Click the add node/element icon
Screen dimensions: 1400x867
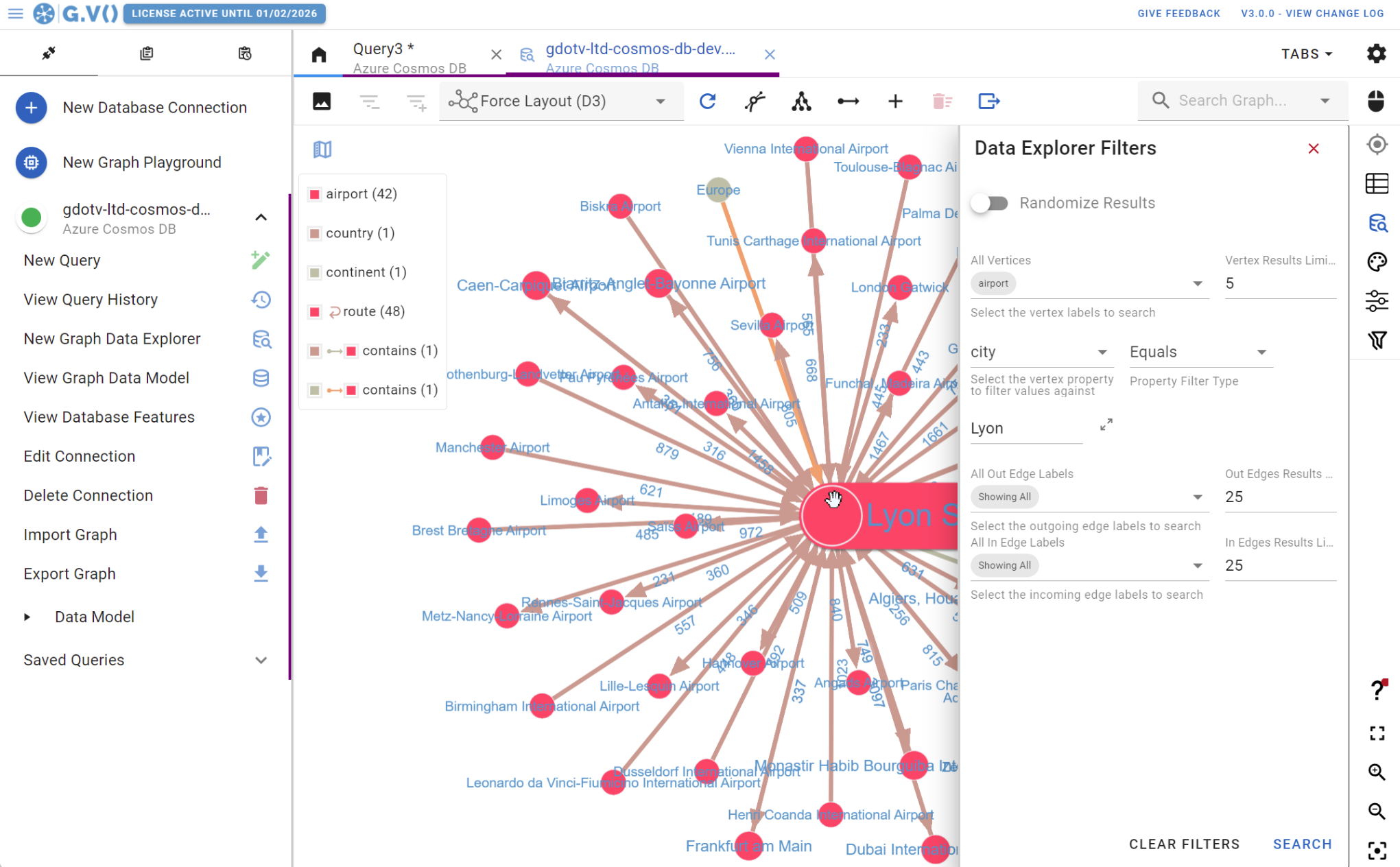[895, 100]
